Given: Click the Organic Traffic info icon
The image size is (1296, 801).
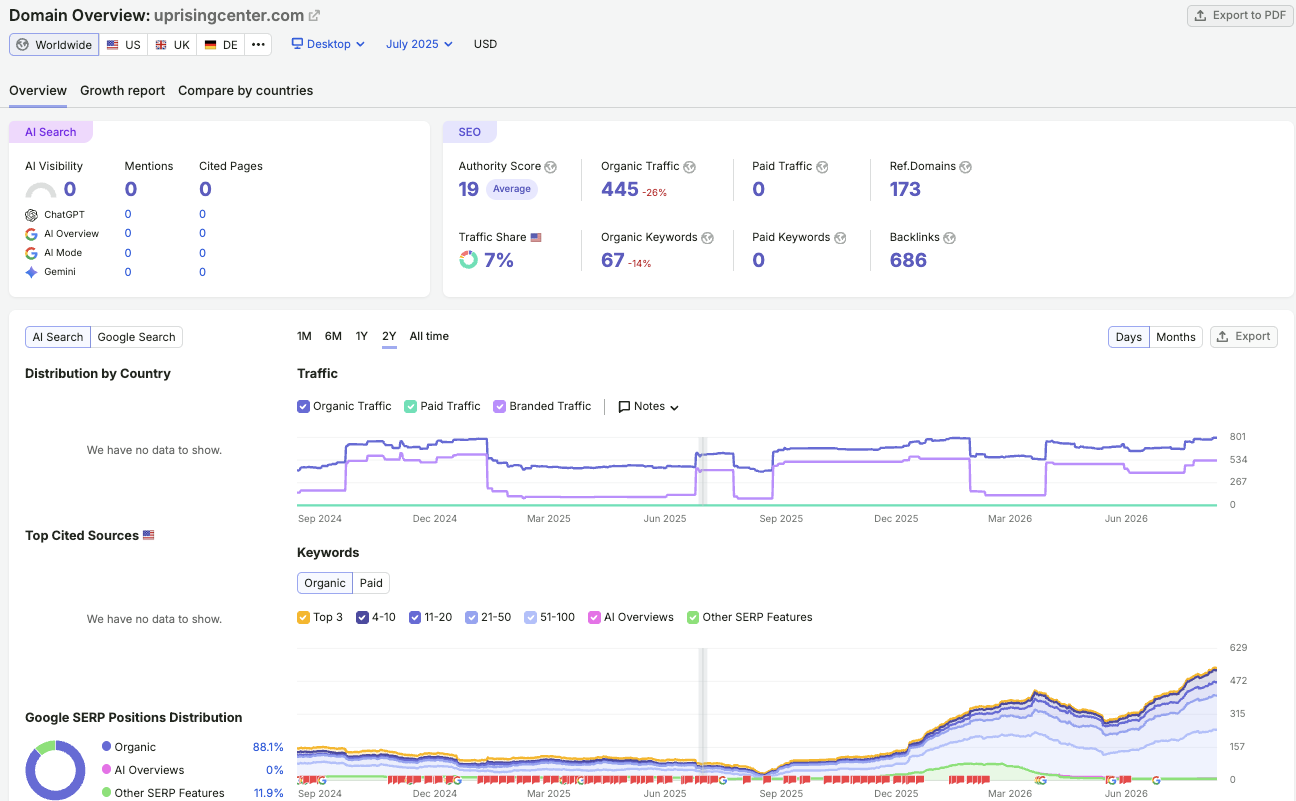Looking at the screenshot, I should coord(689,167).
